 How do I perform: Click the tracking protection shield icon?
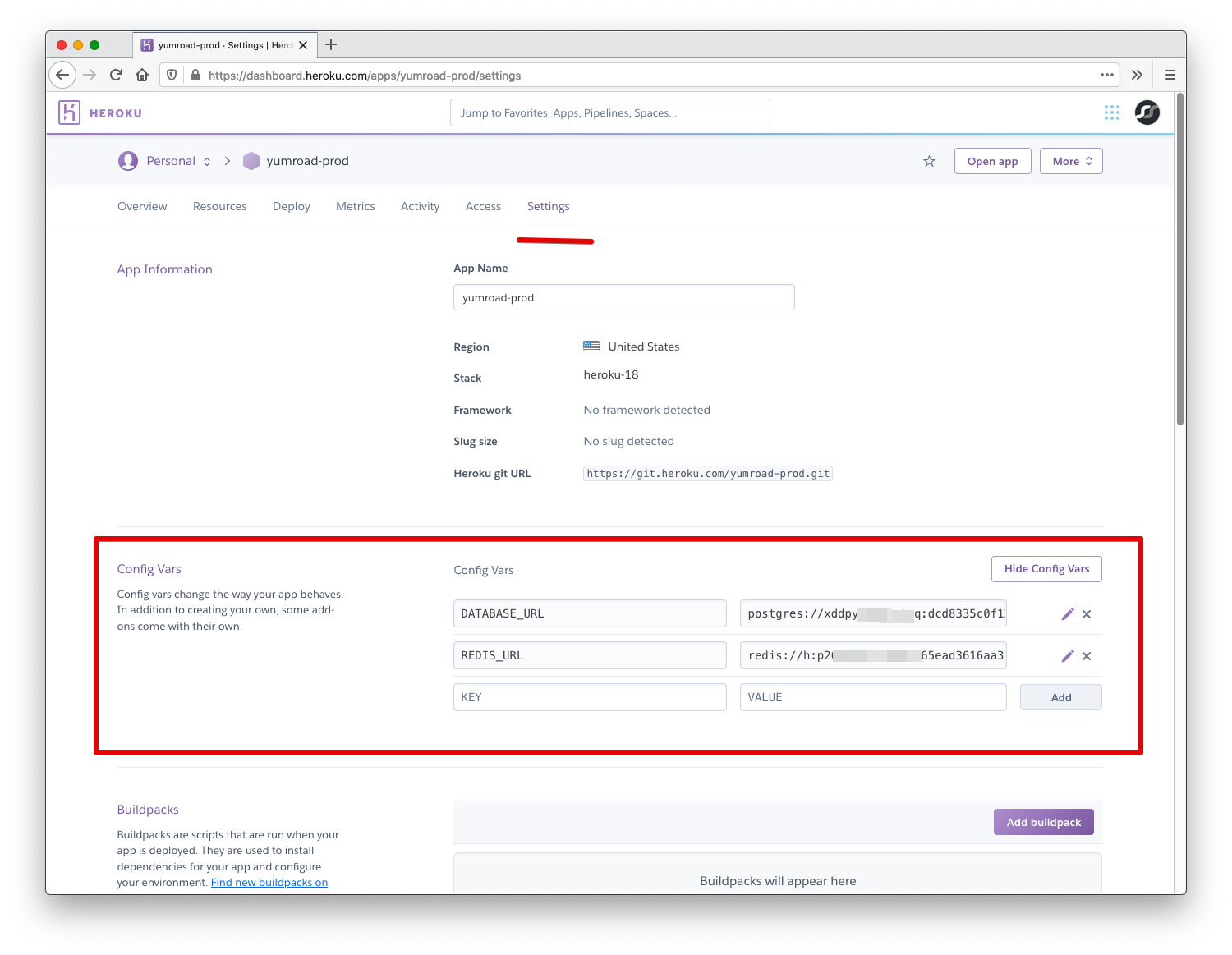click(172, 75)
